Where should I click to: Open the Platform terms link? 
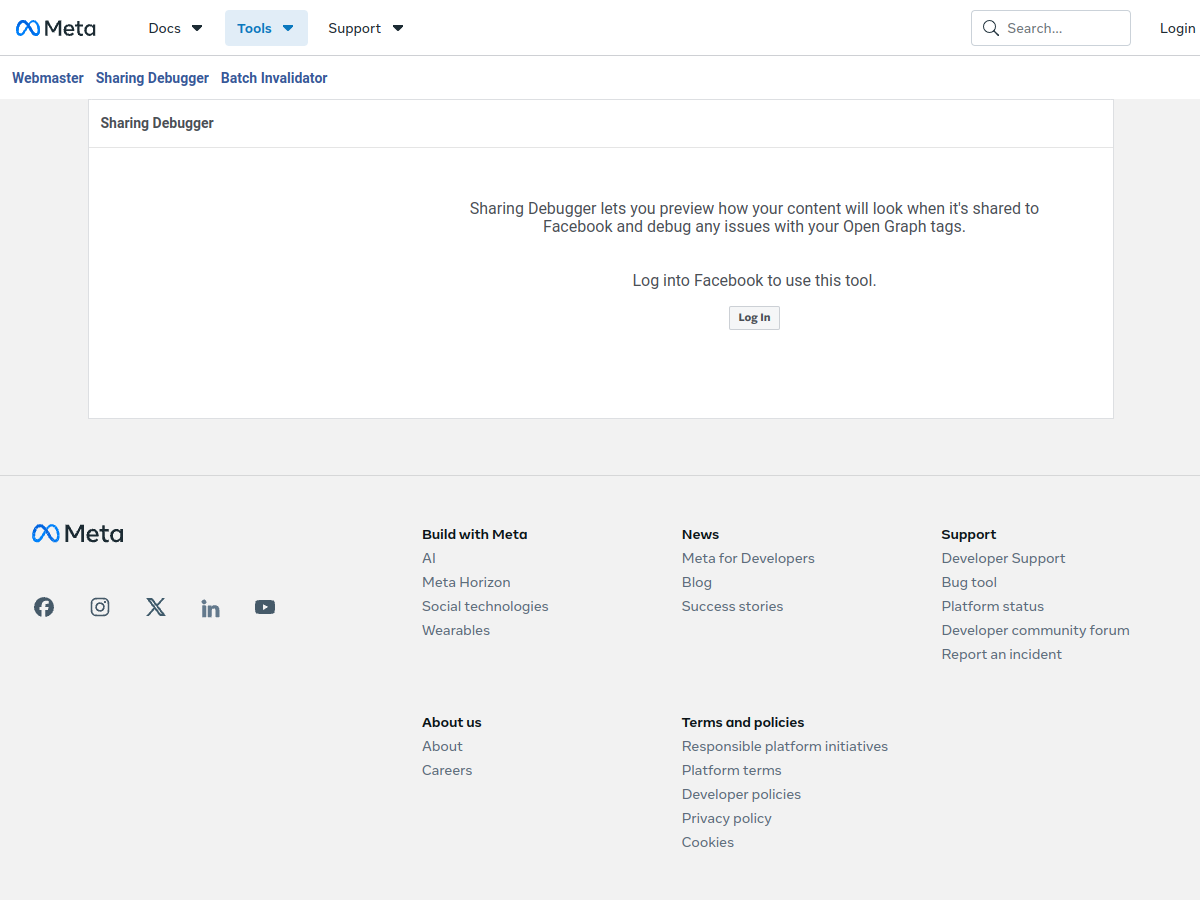732,770
